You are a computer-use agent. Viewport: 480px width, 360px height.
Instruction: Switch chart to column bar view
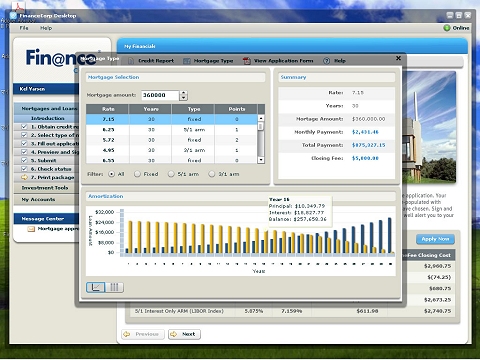[x=114, y=287]
